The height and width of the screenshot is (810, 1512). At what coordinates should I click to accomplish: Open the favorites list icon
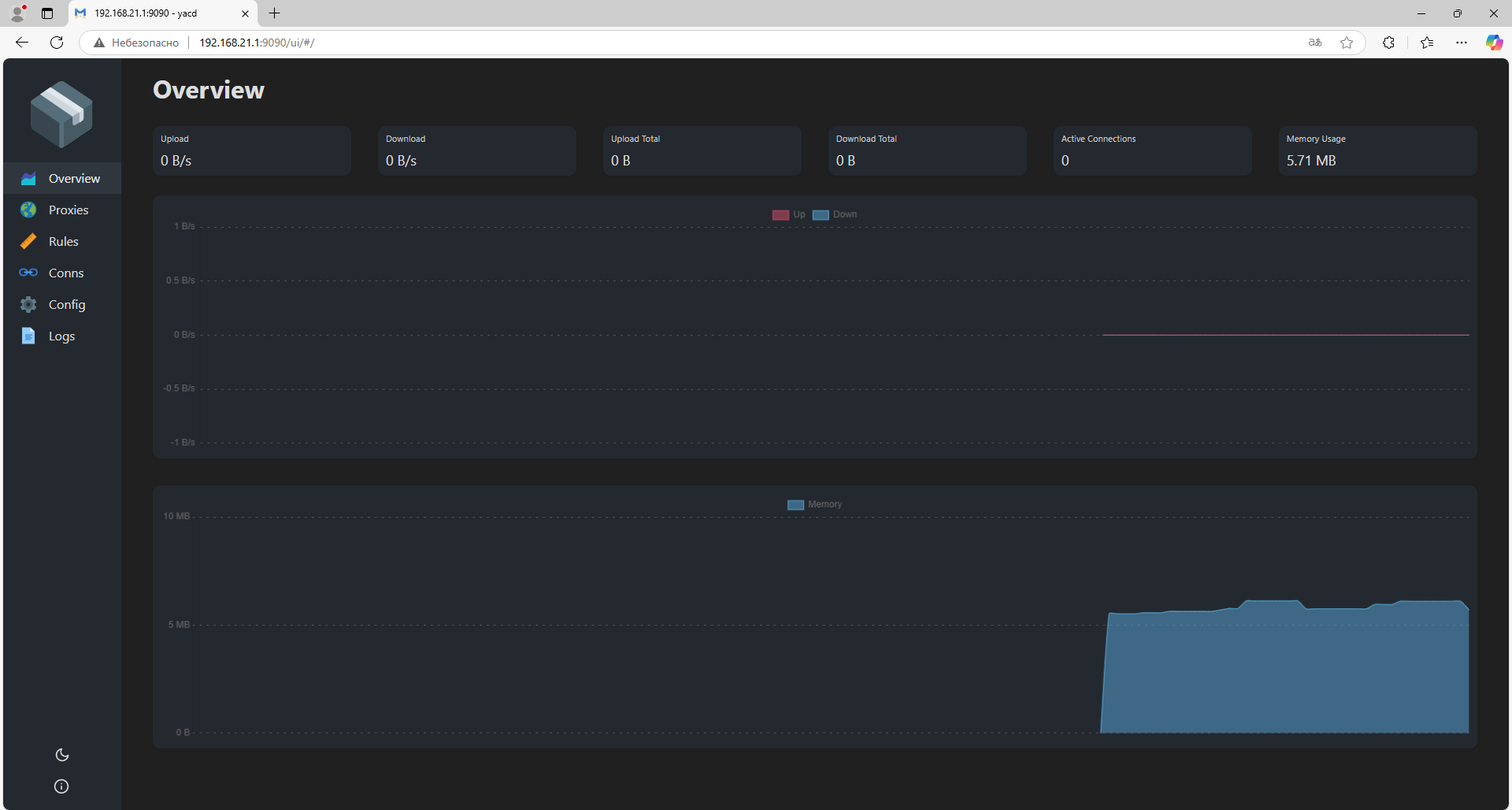[x=1427, y=43]
